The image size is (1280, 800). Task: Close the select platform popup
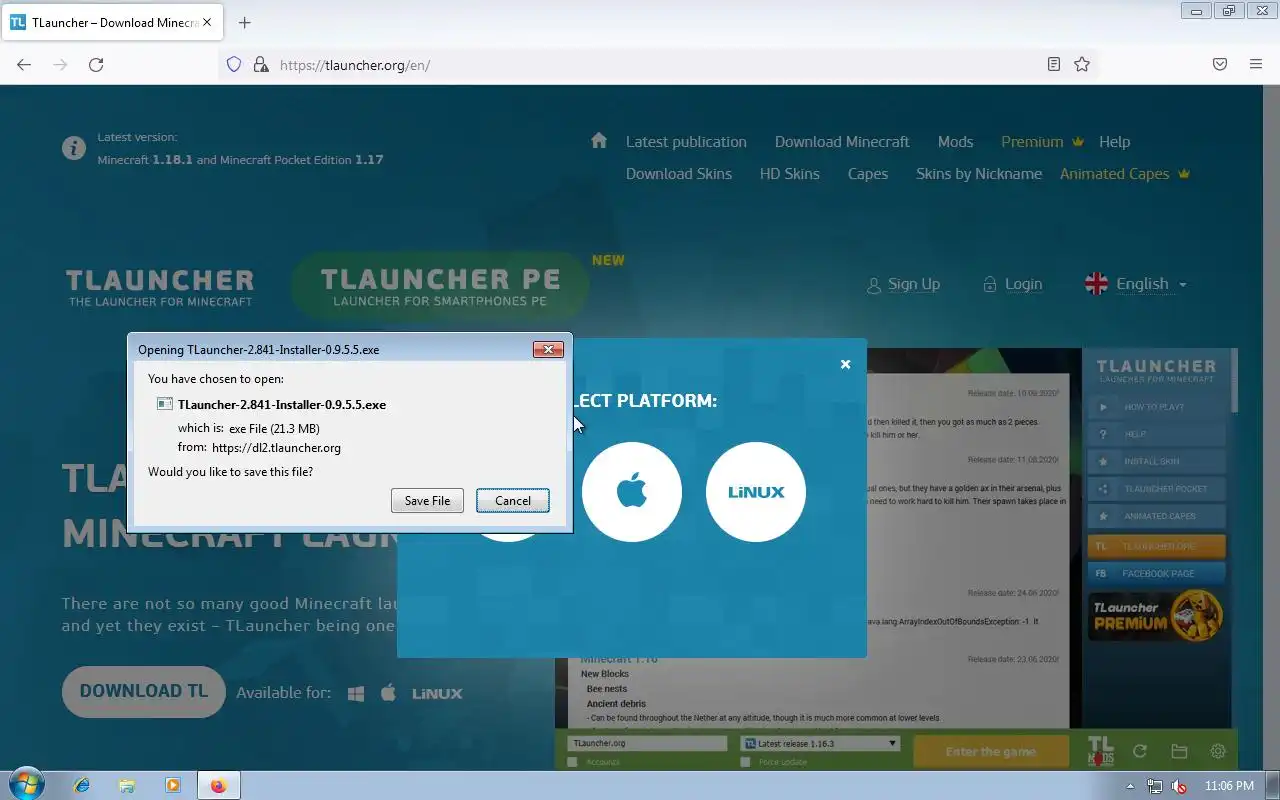click(x=845, y=364)
